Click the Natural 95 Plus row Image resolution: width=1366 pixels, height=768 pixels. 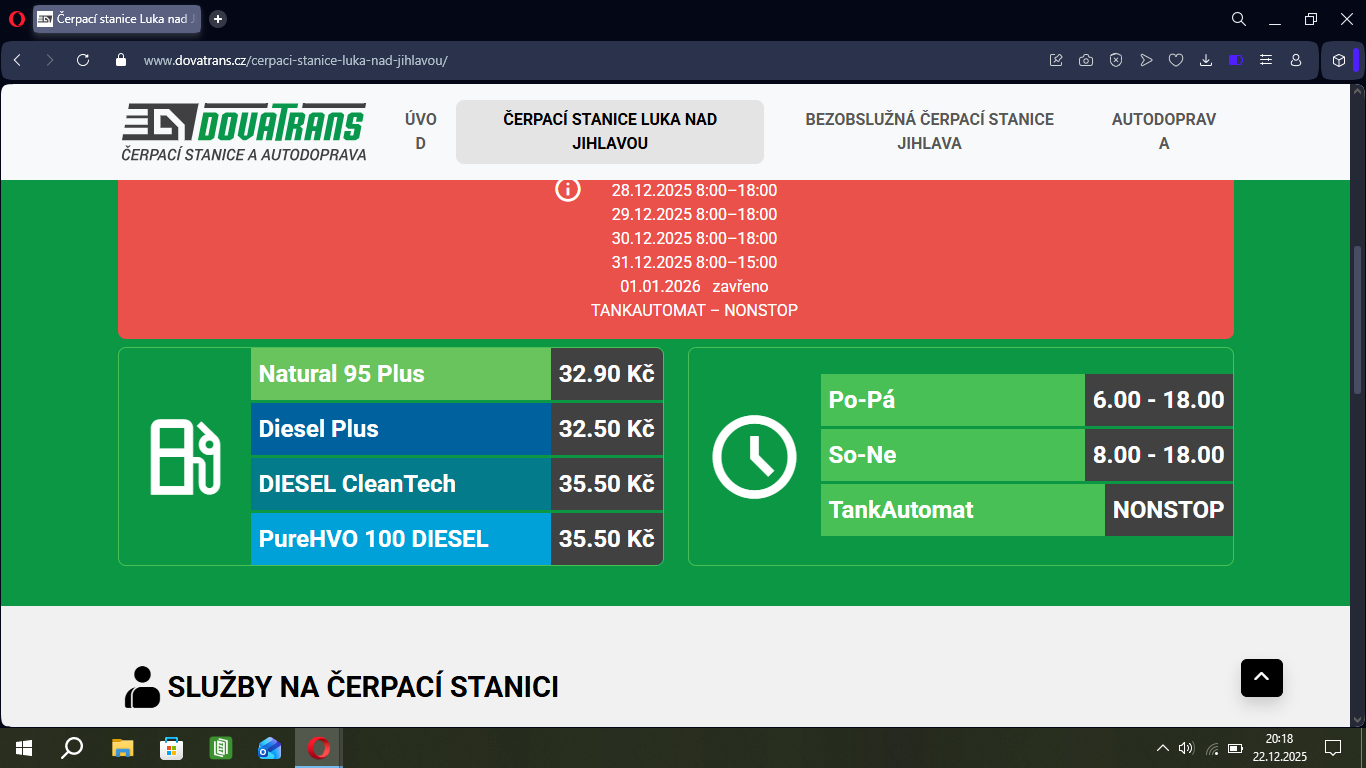457,374
